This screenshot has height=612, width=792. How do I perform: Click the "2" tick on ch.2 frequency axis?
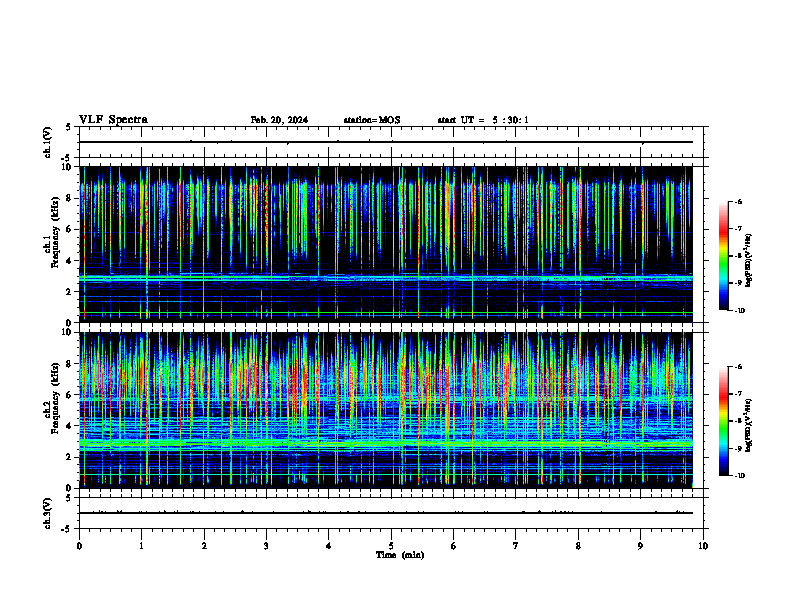70,457
